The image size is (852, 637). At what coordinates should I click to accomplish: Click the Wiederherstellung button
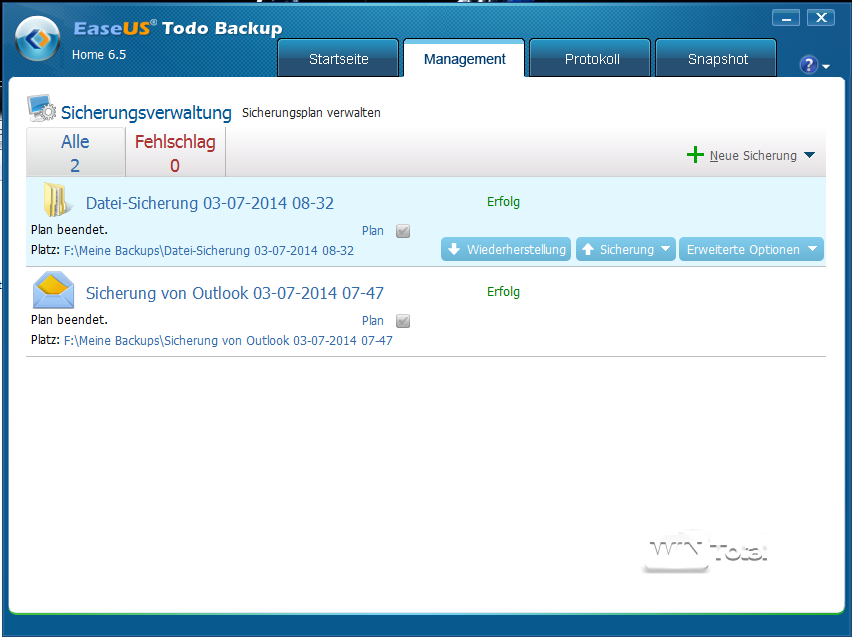(x=506, y=249)
